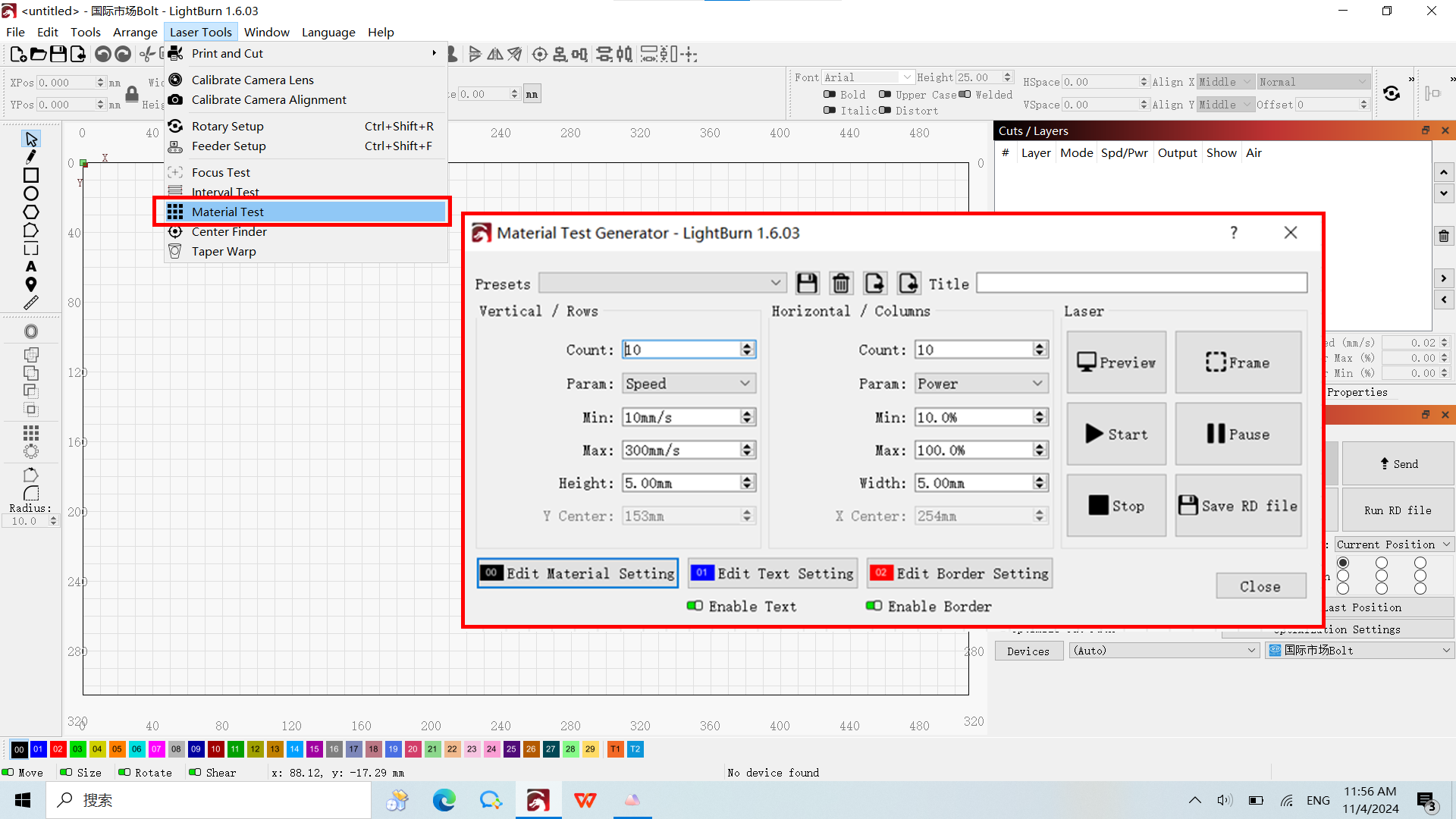This screenshot has width=1456, height=819.
Task: Select Center Finder menu entry
Action: 306,231
